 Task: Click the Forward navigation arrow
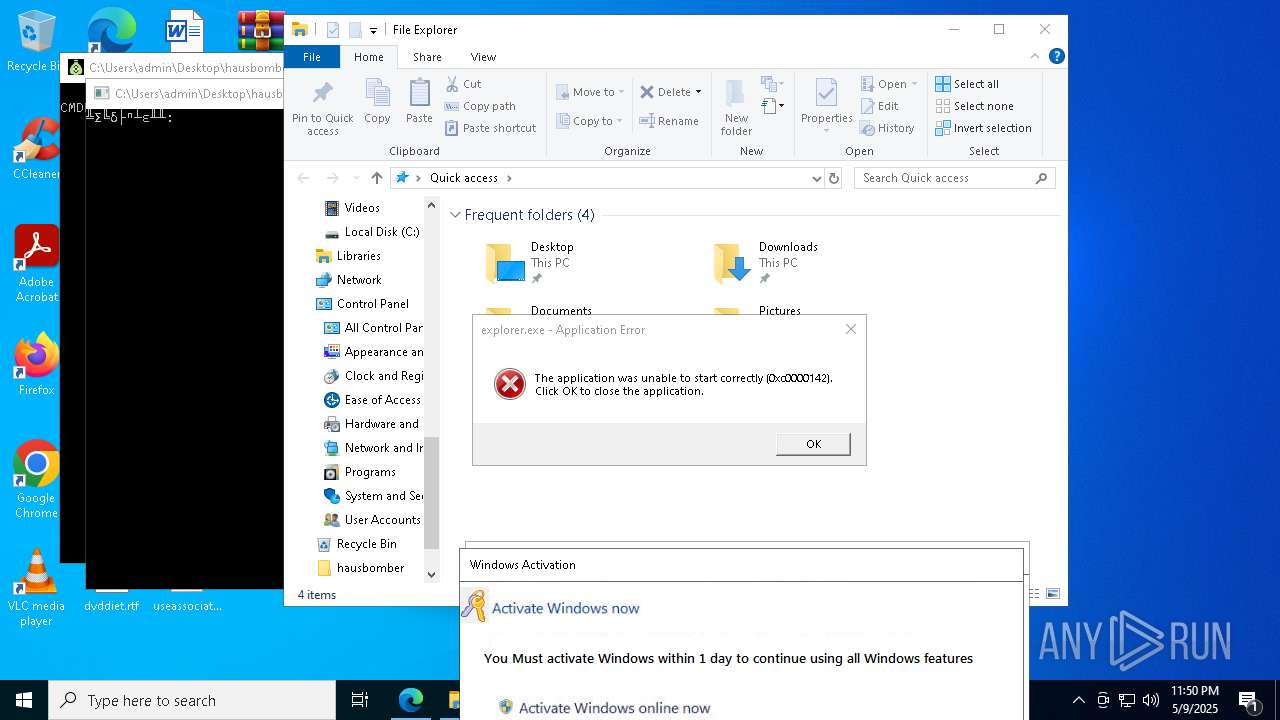332,178
